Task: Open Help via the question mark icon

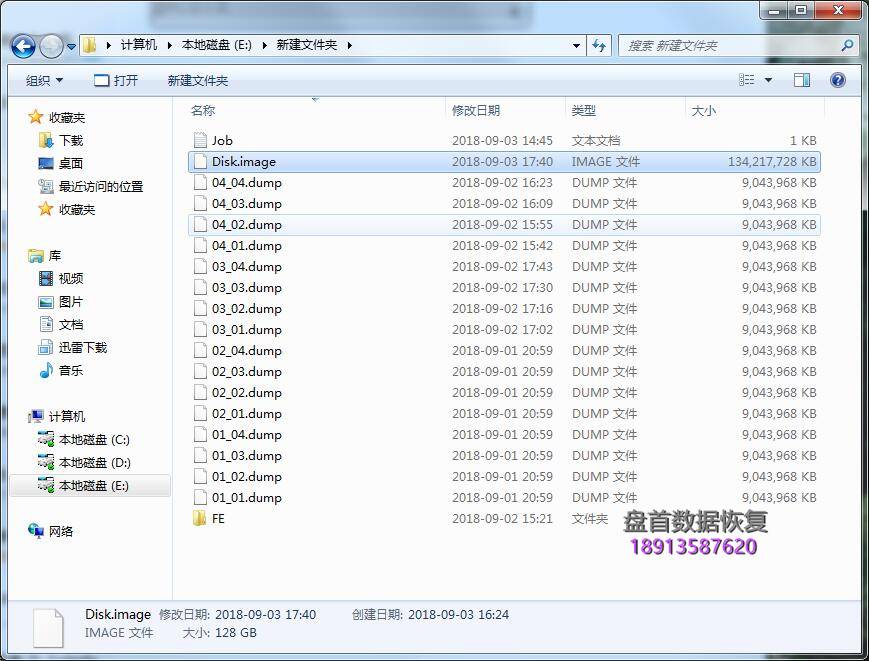Action: [x=836, y=79]
